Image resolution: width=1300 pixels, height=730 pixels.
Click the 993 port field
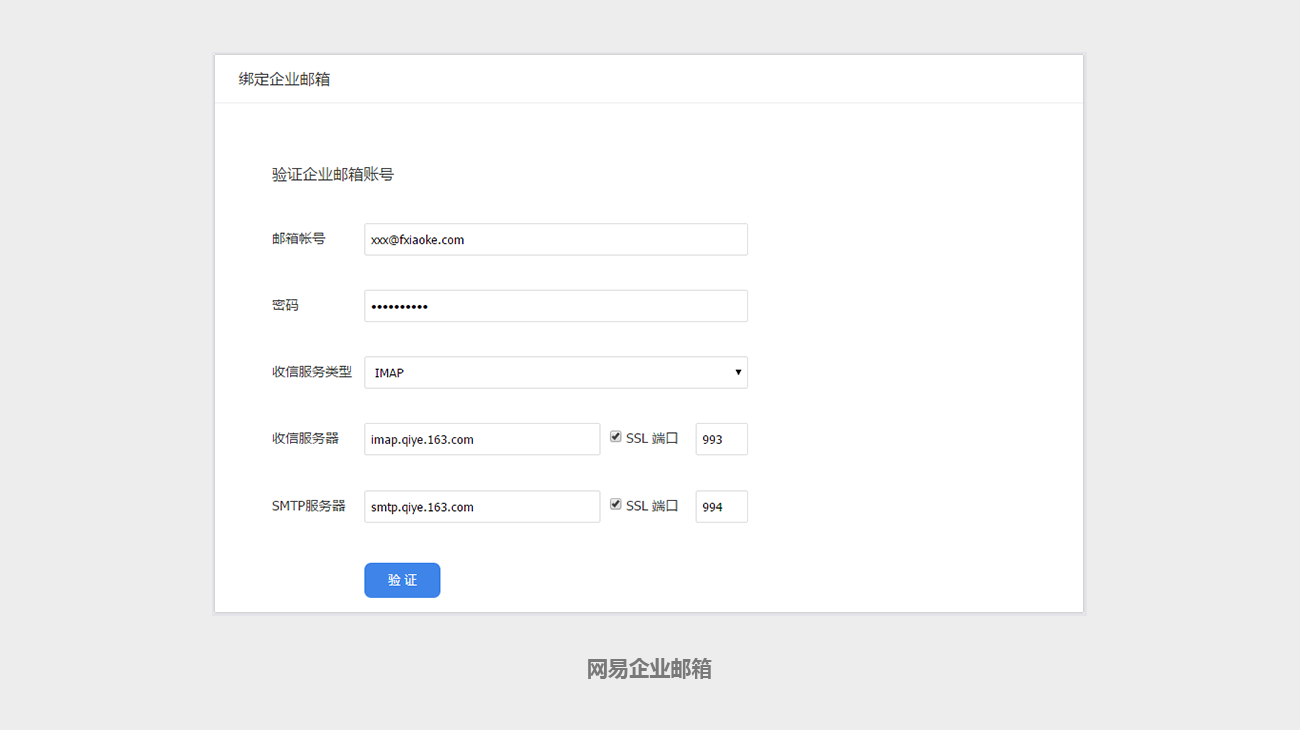coord(722,439)
